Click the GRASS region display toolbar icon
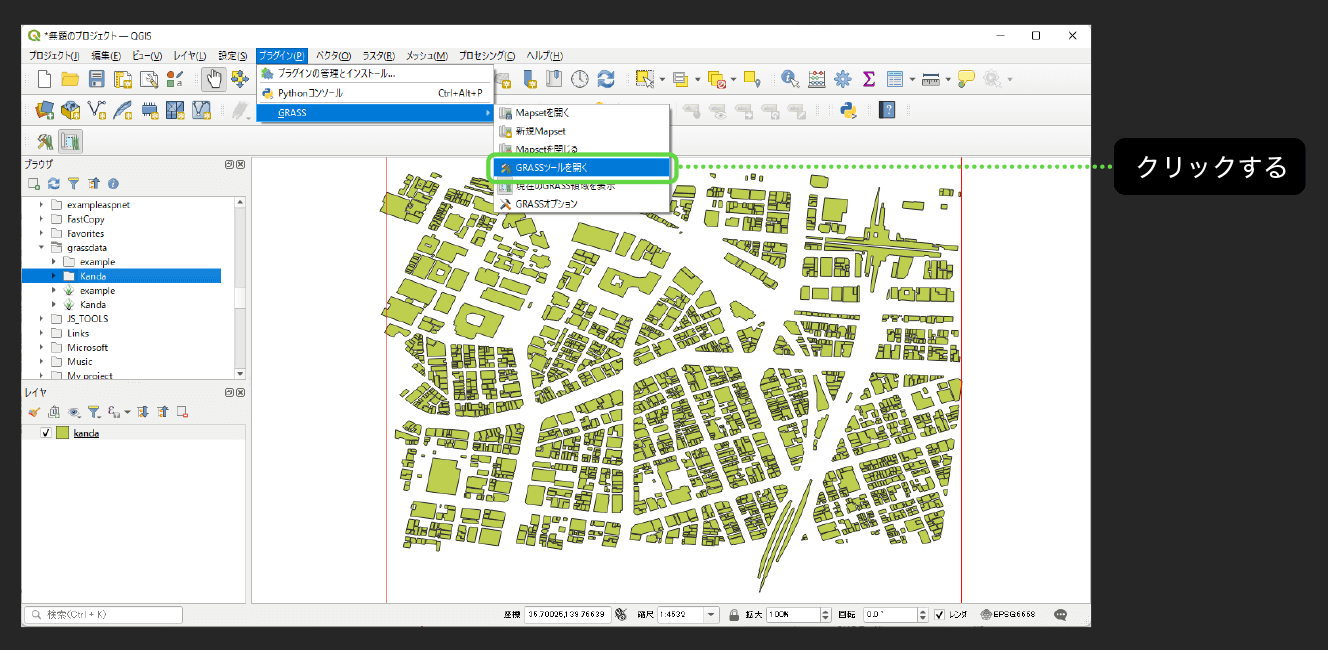Viewport: 1328px width, 650px height. click(x=70, y=141)
